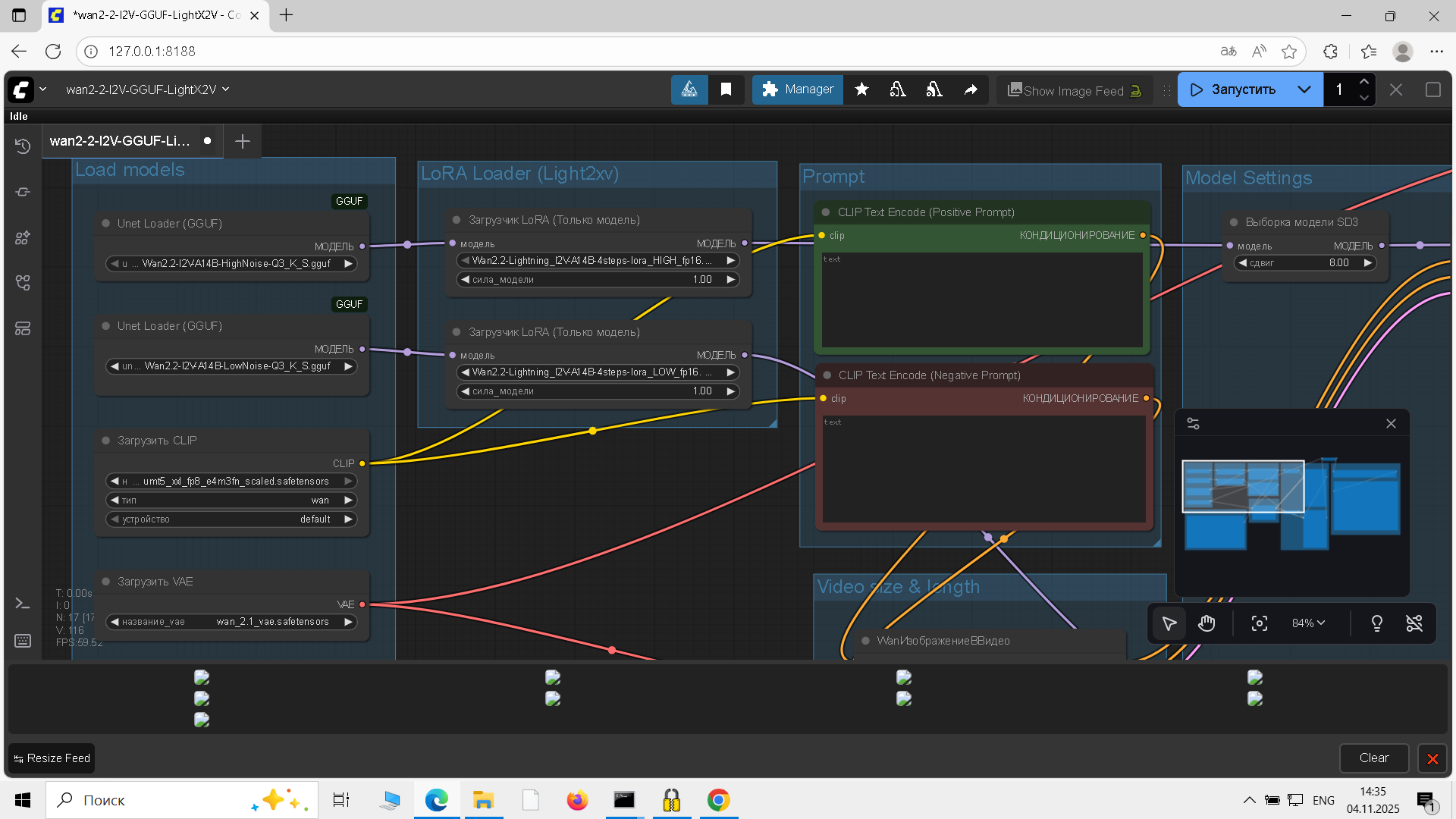The image size is (1456, 819).
Task: Click the Clear feed button
Action: [x=1373, y=758]
